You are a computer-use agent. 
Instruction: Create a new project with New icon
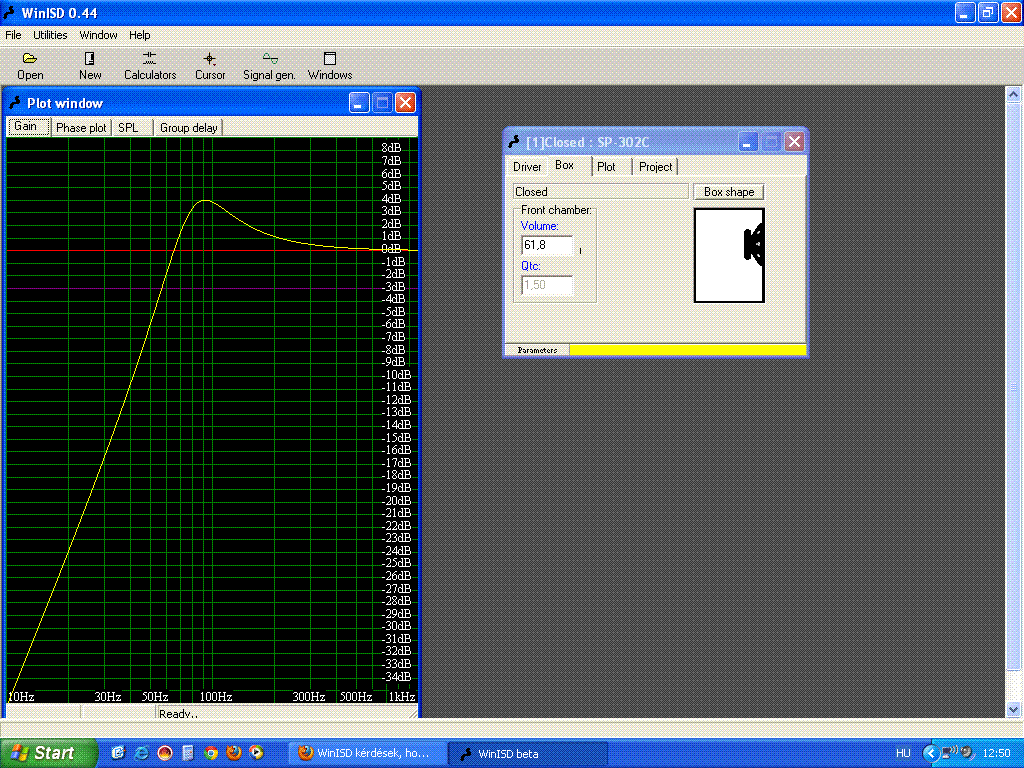[x=90, y=66]
